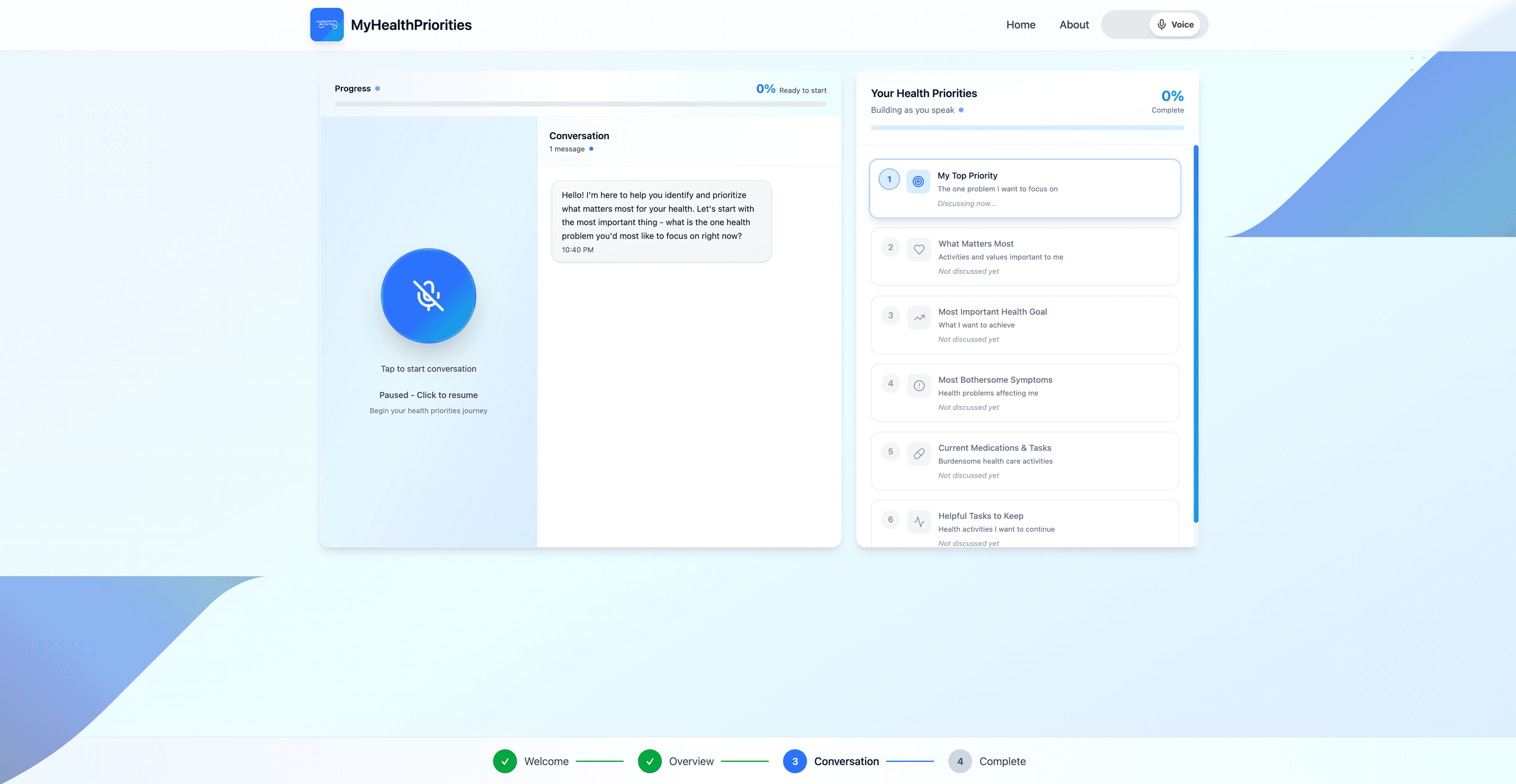Click the alert icon for Bothersome Symptoms
Image resolution: width=1516 pixels, height=784 pixels.
point(919,386)
